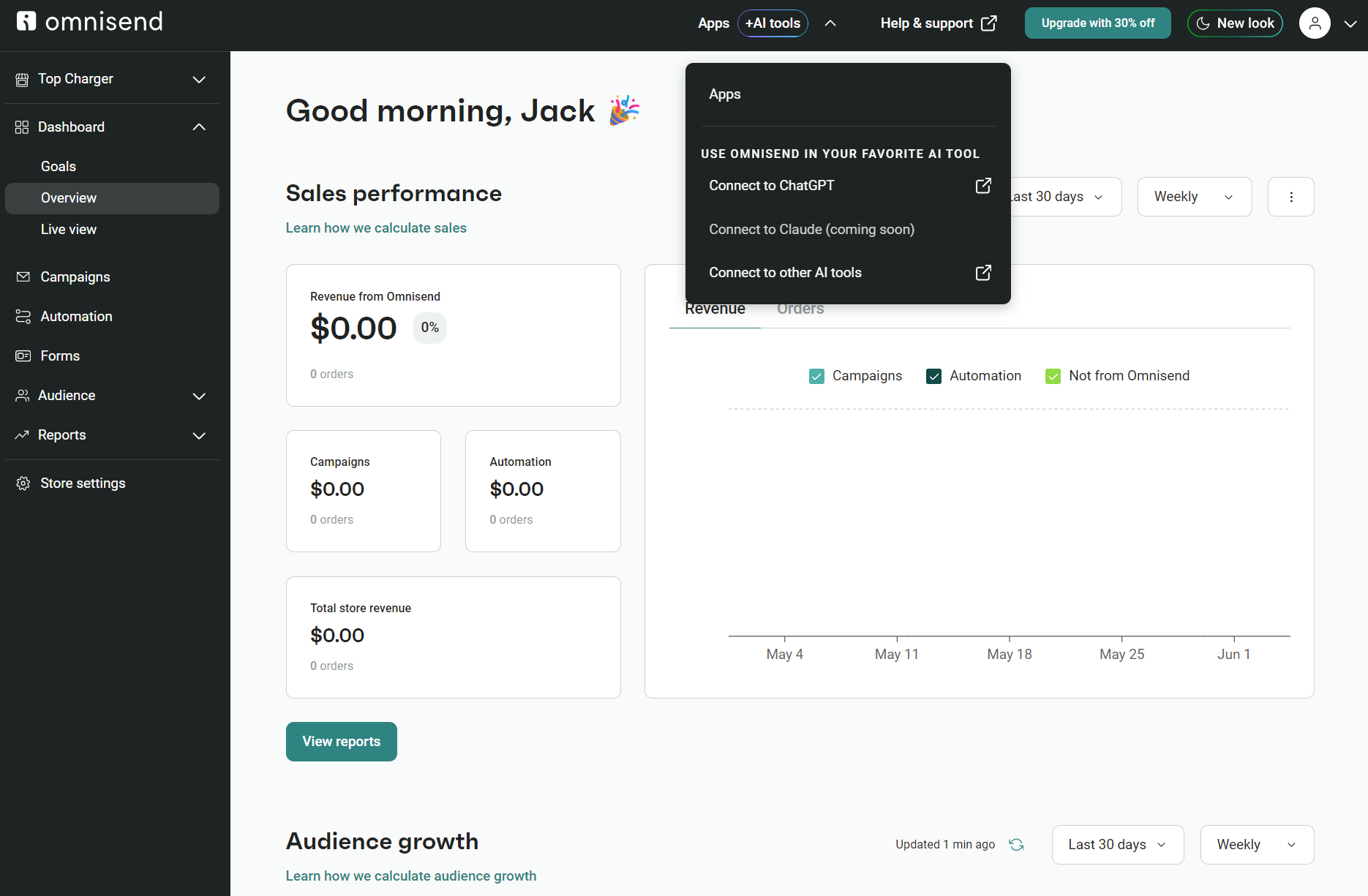The image size is (1368, 896).
Task: Click the Omnisend logo icon
Action: [26, 21]
